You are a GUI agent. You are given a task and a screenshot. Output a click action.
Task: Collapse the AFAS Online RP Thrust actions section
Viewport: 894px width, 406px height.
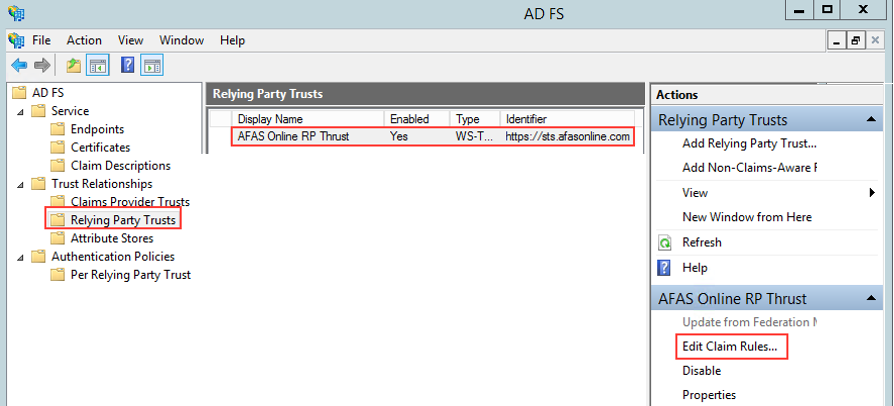(x=871, y=298)
